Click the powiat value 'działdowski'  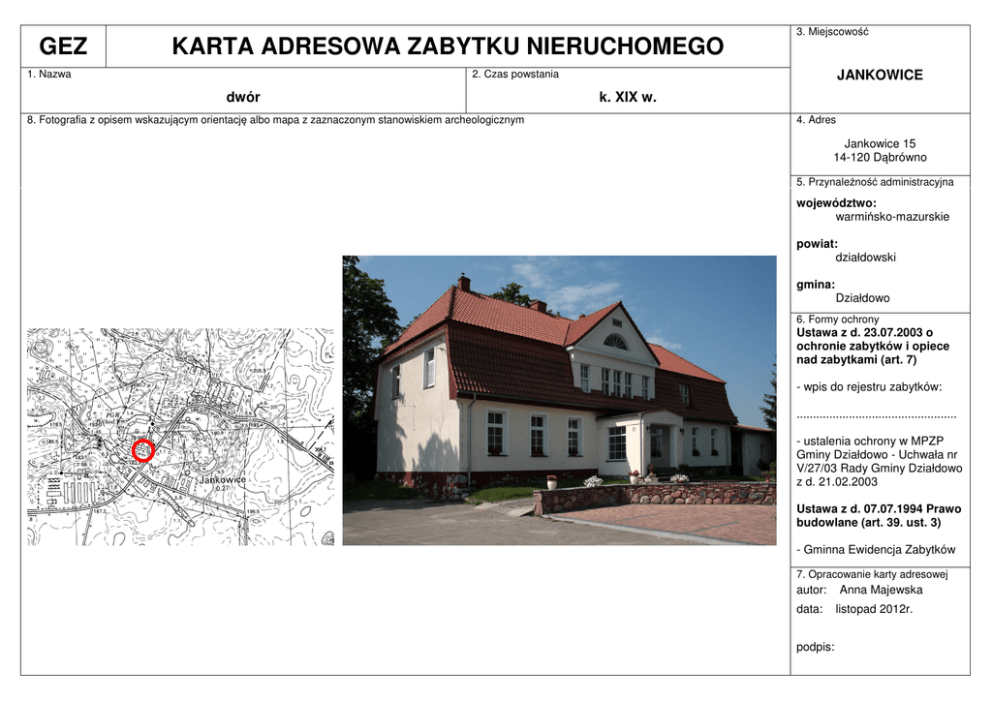tap(865, 257)
